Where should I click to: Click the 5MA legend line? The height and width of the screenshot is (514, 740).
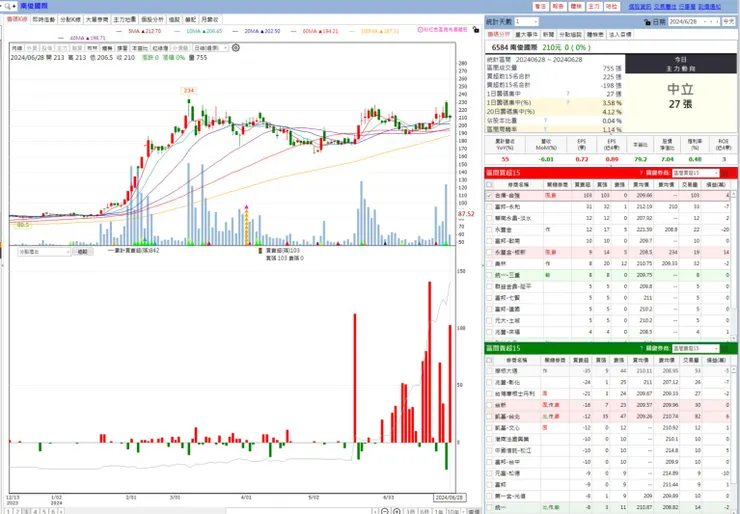click(x=140, y=31)
